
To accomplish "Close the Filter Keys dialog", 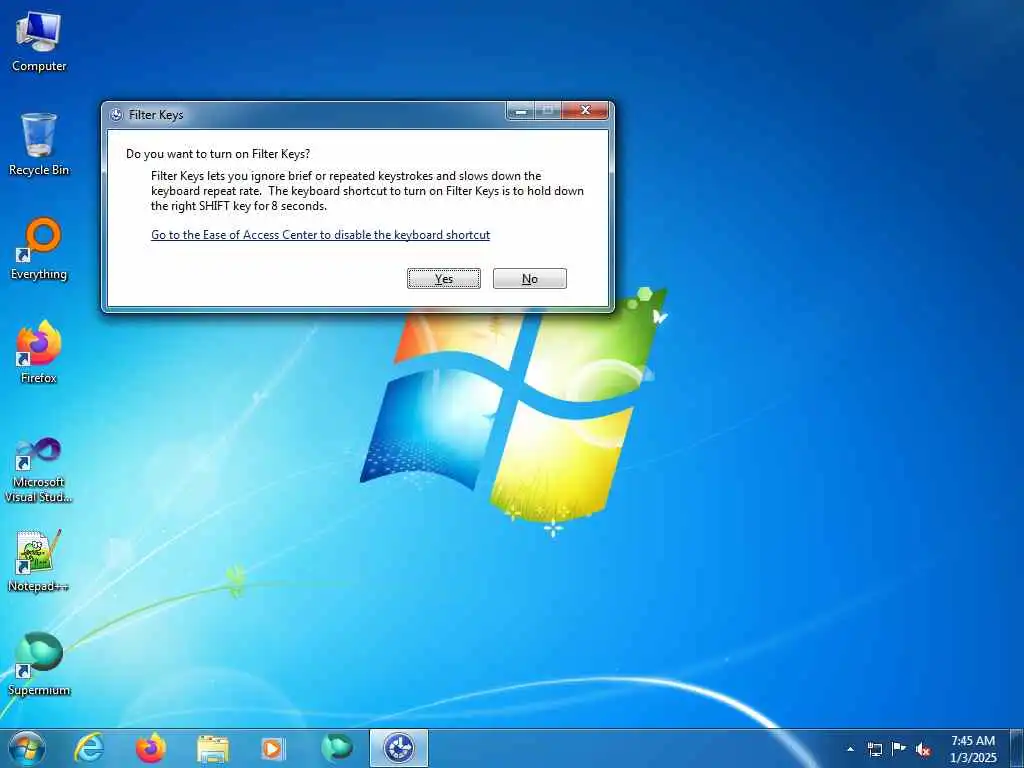I will coord(585,110).
